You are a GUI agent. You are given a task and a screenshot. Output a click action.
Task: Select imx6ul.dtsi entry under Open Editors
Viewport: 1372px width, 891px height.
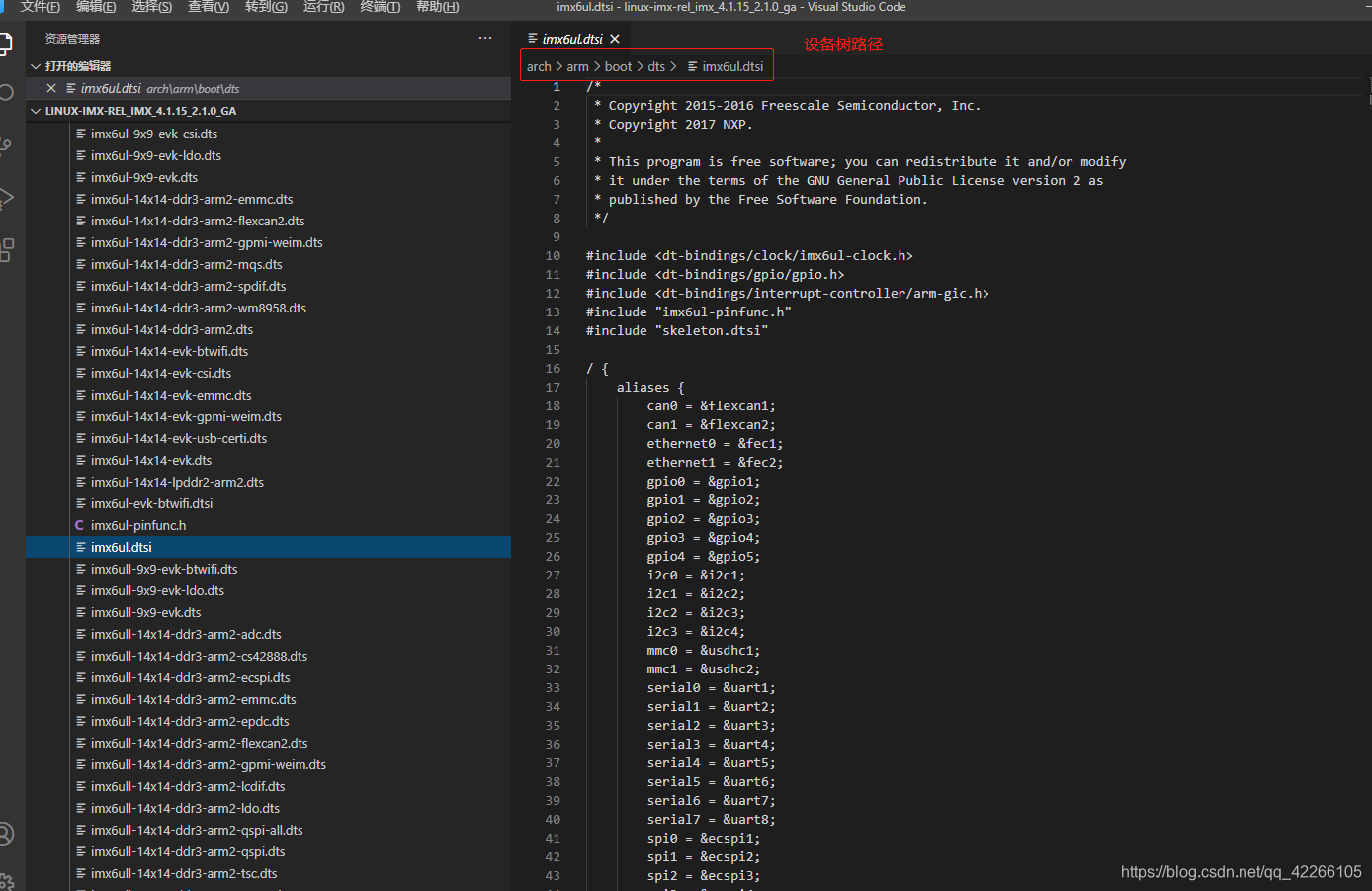coord(268,88)
